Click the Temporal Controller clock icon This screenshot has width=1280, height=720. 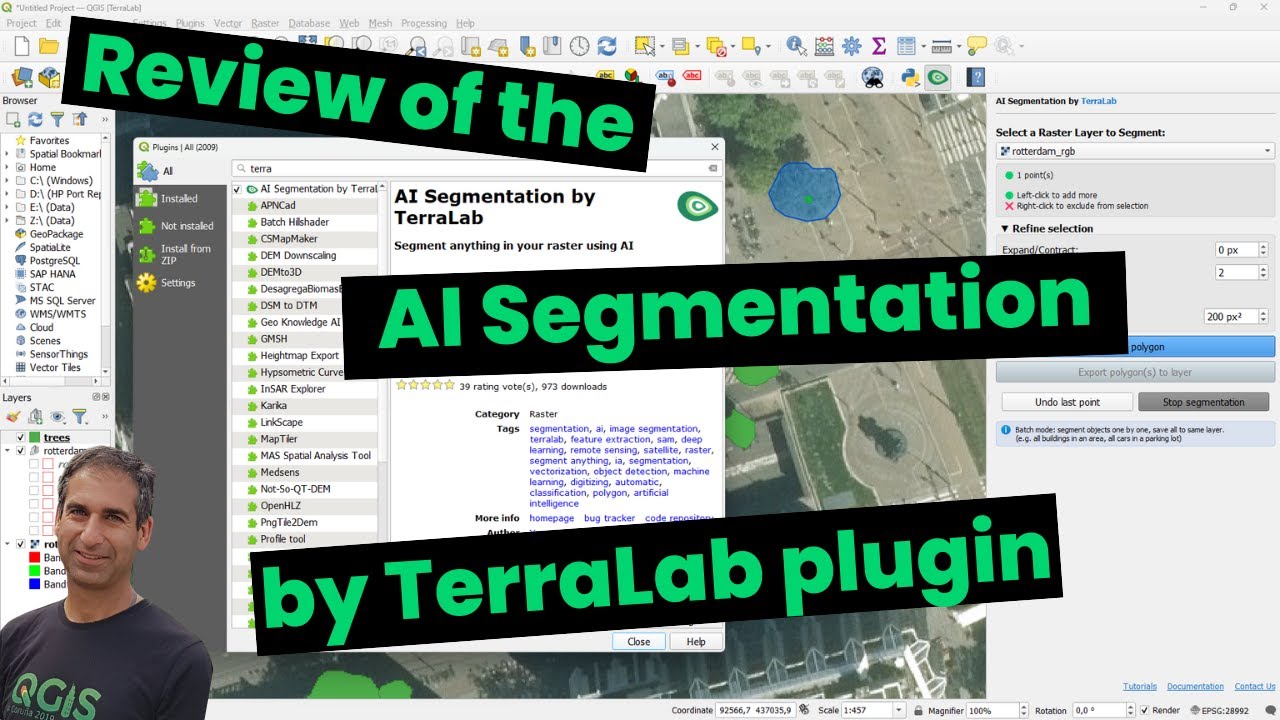tap(579, 45)
